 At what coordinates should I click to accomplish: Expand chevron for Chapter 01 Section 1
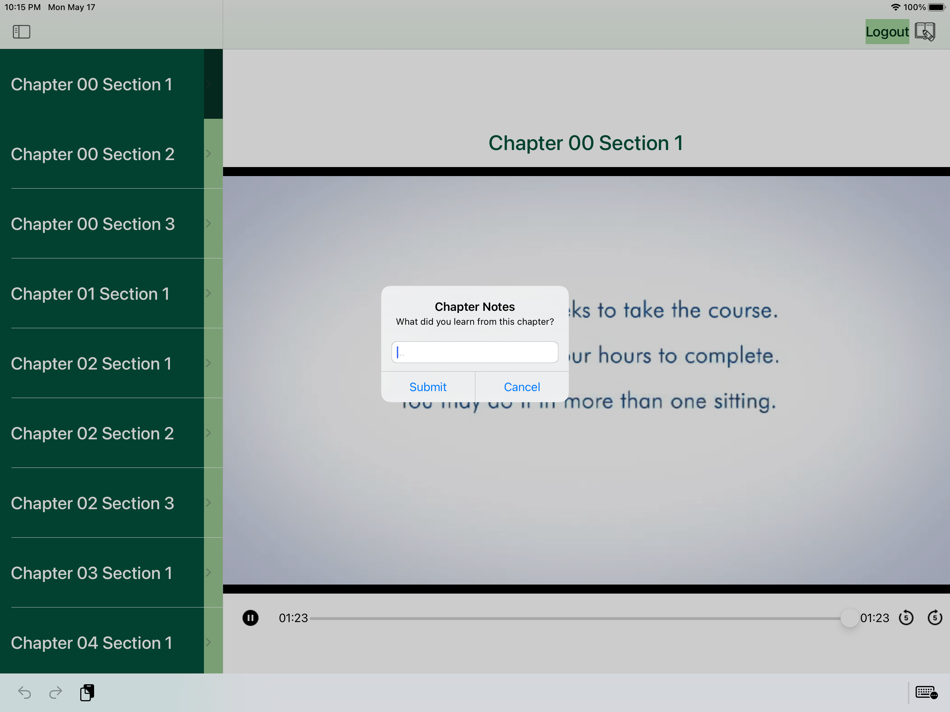point(208,293)
